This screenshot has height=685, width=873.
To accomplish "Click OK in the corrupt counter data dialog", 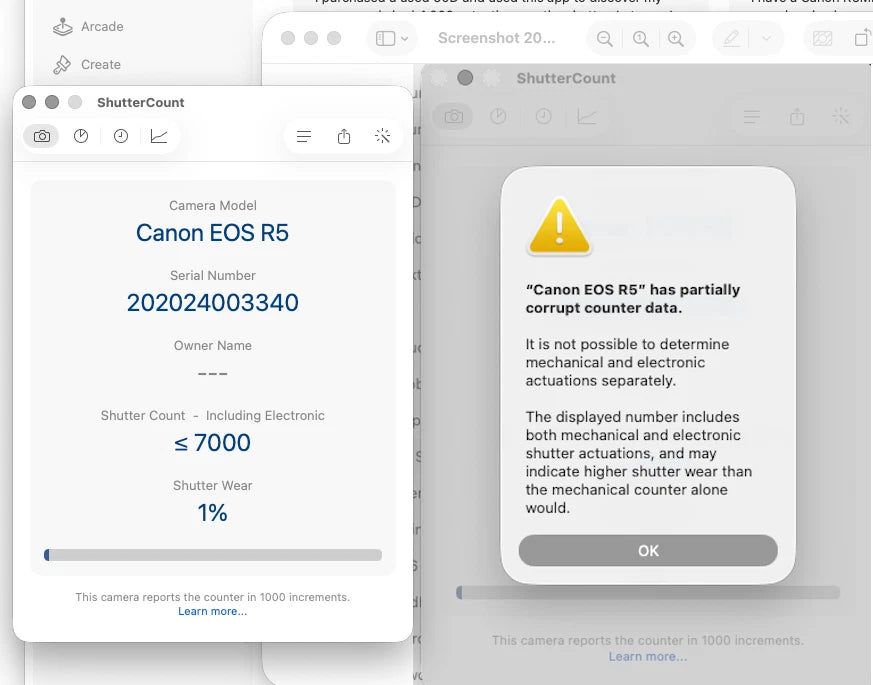I will (x=648, y=551).
